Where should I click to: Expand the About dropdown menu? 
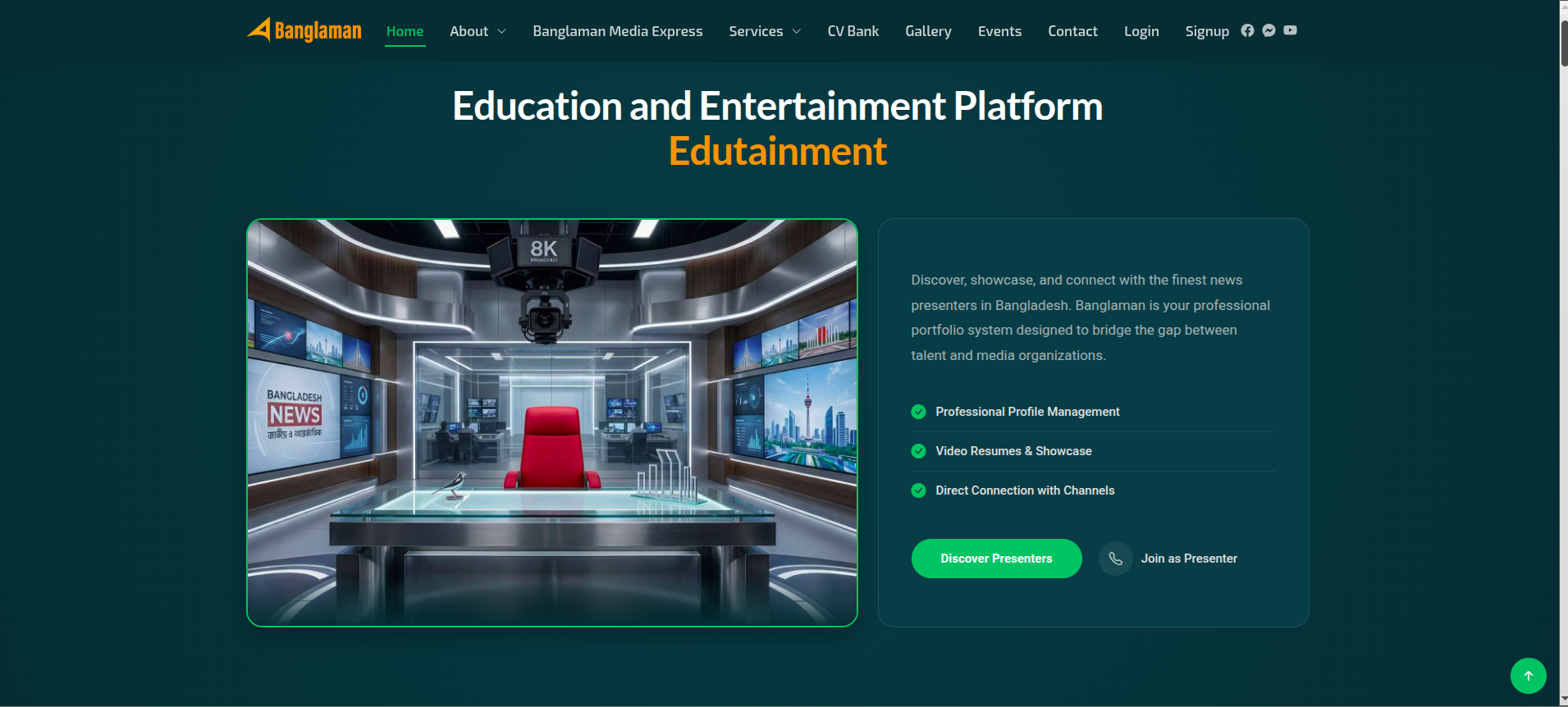pos(478,31)
